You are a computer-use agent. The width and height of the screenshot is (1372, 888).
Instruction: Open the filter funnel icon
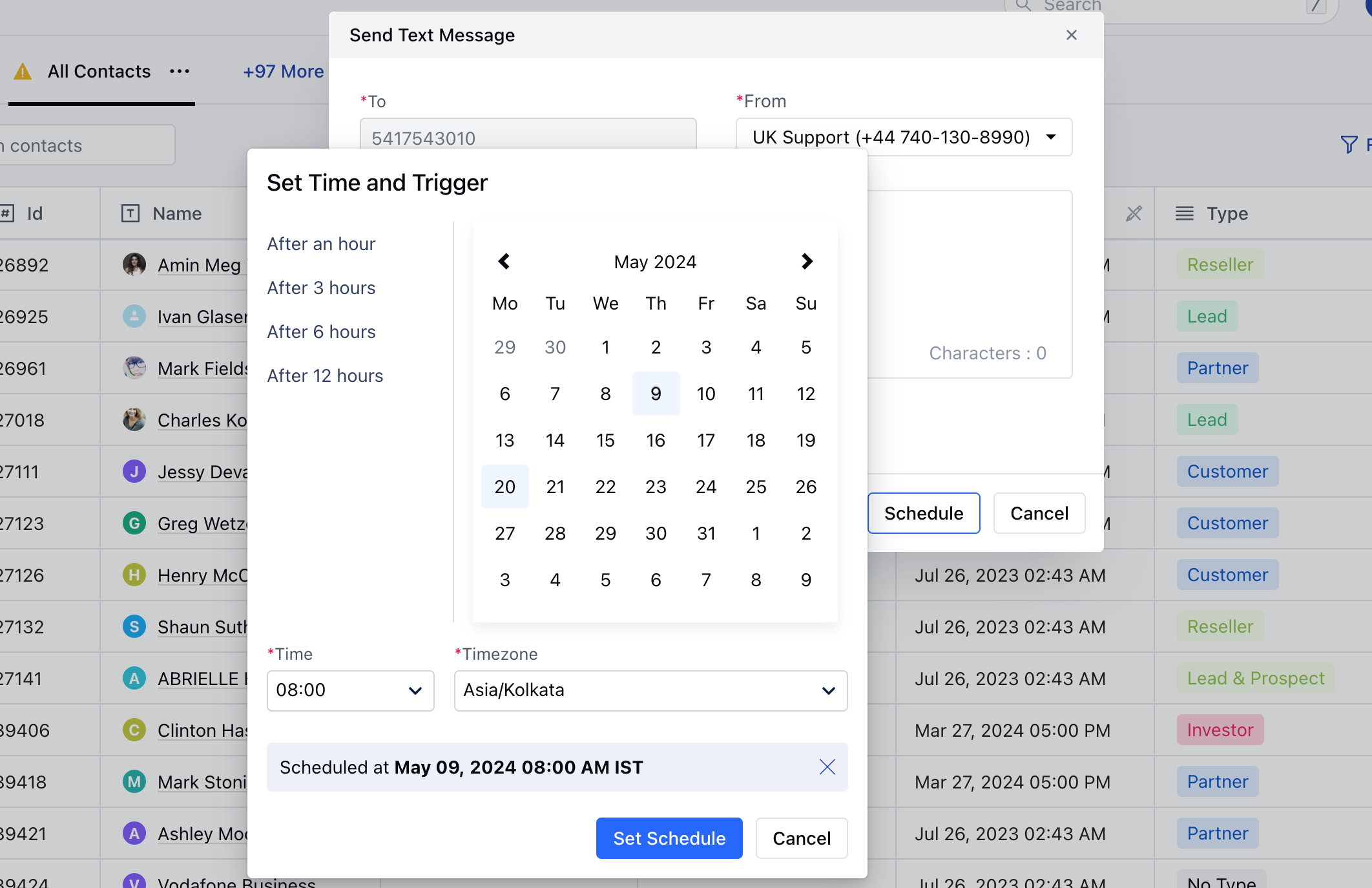[1349, 144]
